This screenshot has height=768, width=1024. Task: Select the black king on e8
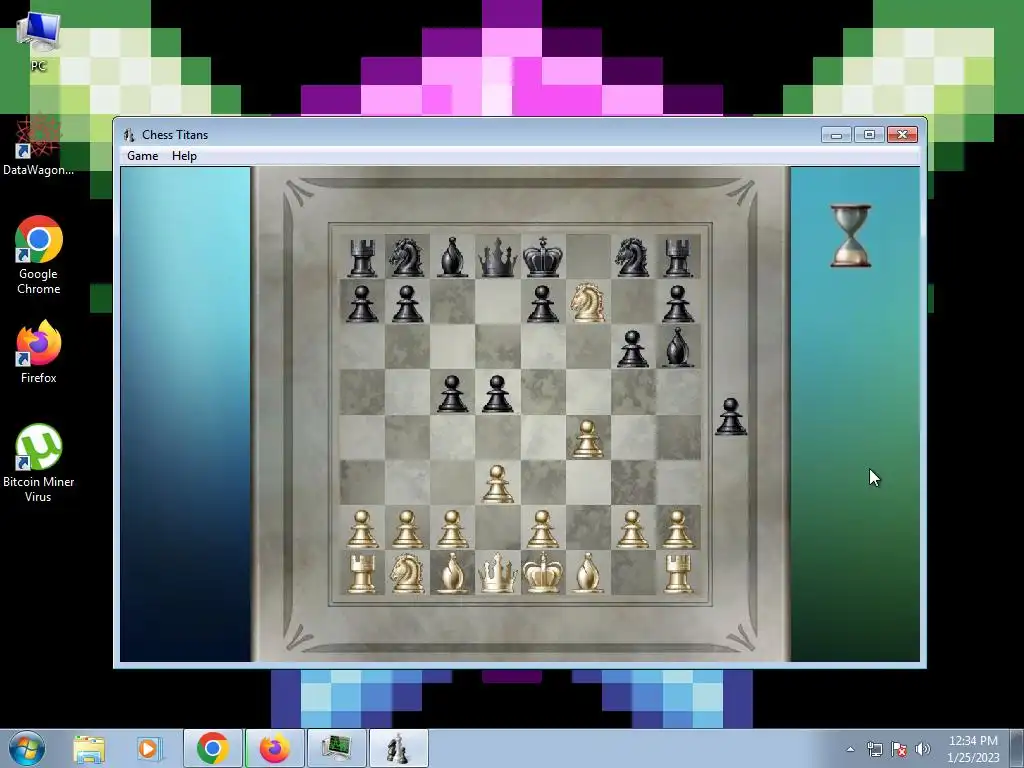pos(543,257)
